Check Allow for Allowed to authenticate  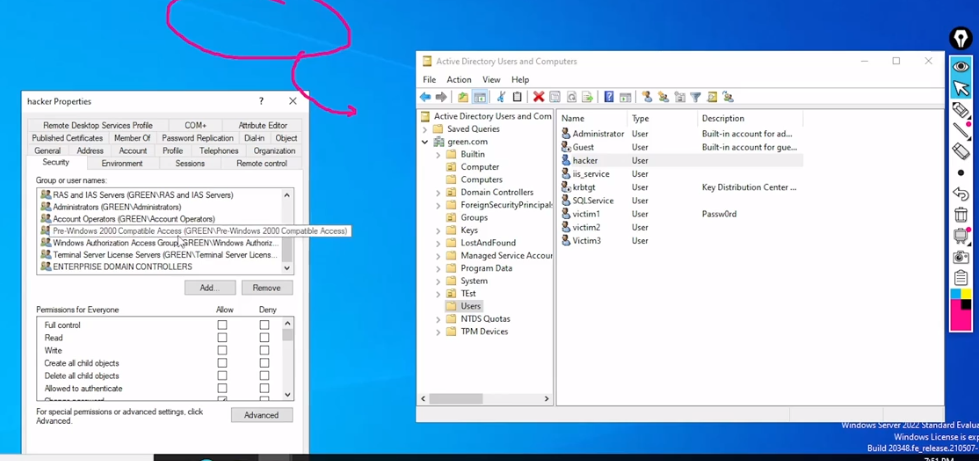point(222,389)
